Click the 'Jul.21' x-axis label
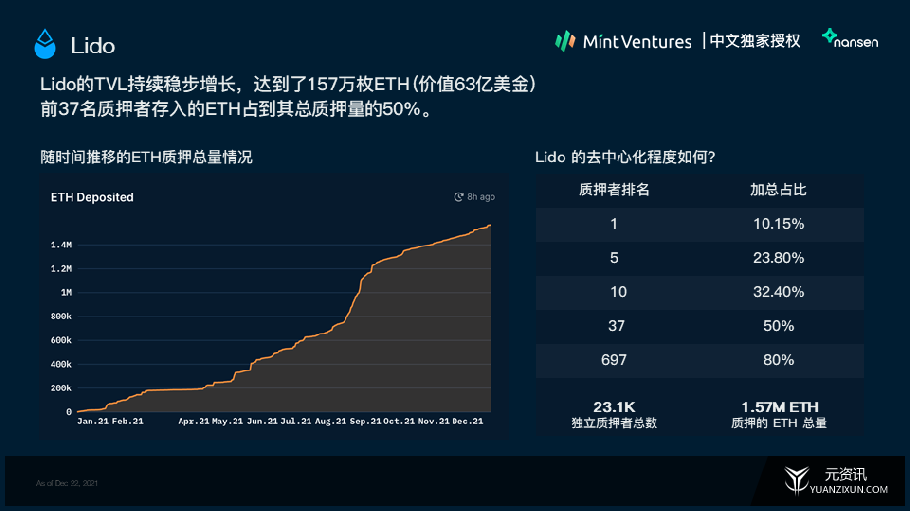 (x=296, y=421)
